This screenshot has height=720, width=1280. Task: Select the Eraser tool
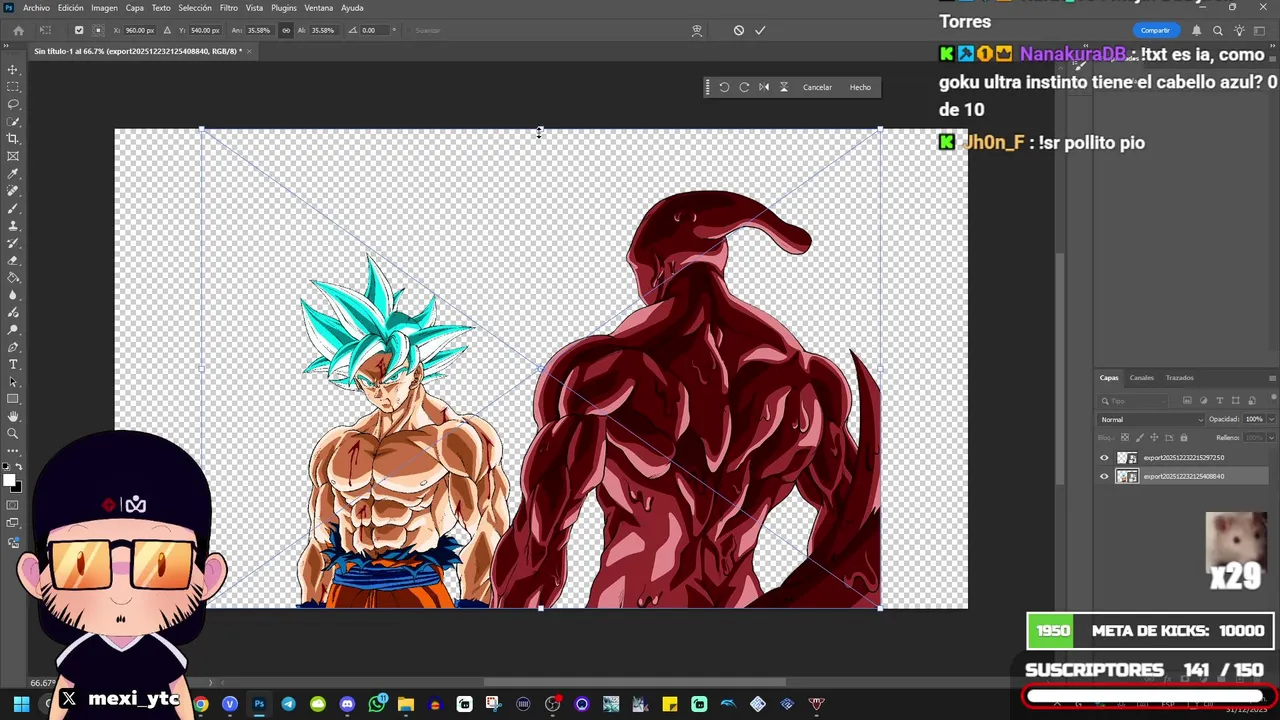click(13, 260)
